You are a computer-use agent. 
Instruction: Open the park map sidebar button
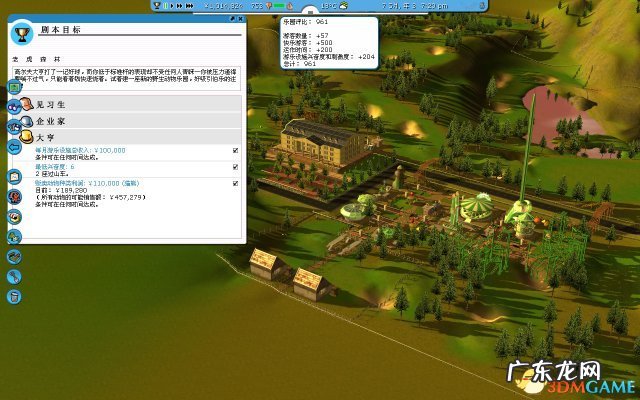click(14, 177)
